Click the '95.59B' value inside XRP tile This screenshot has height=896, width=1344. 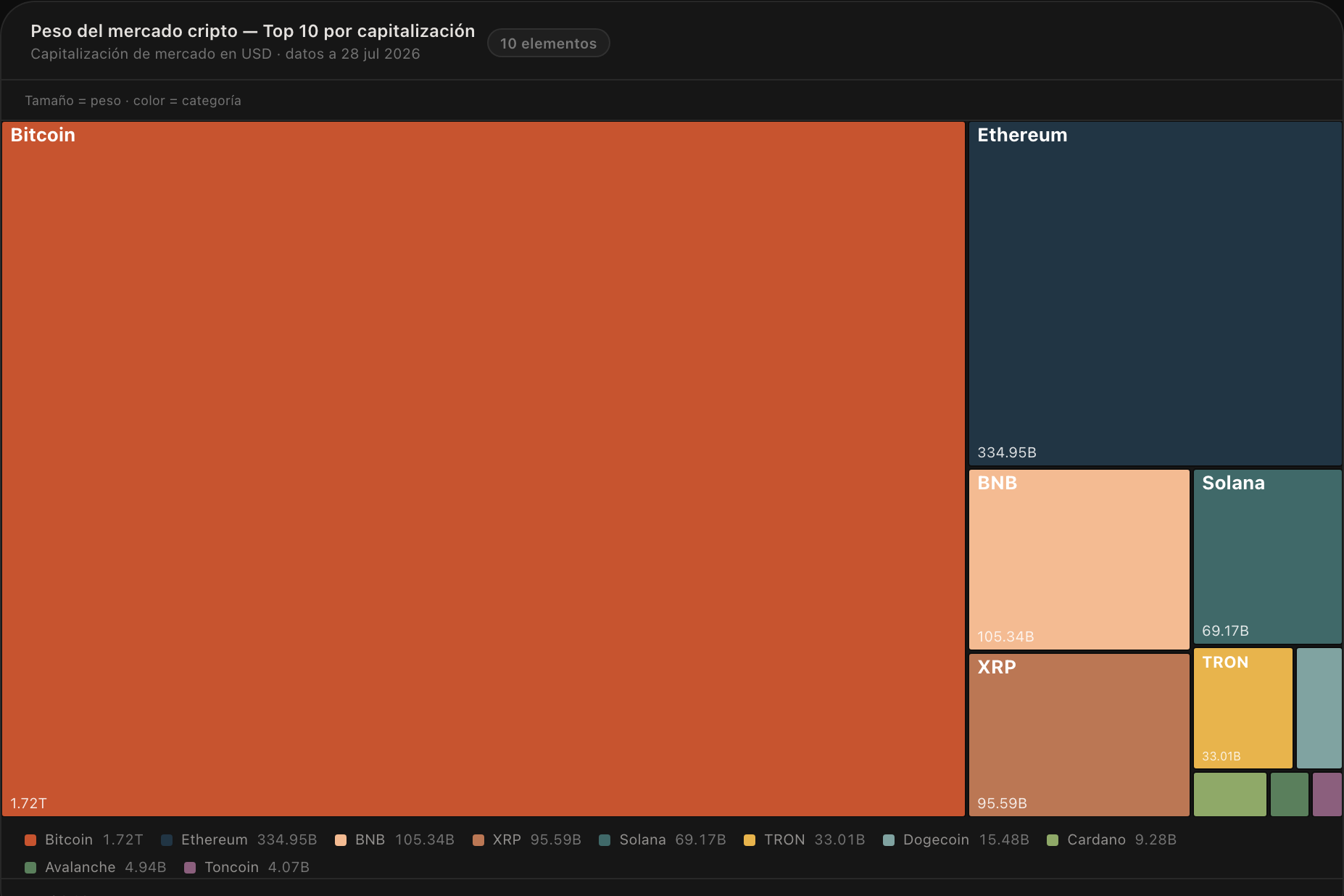(x=1002, y=803)
